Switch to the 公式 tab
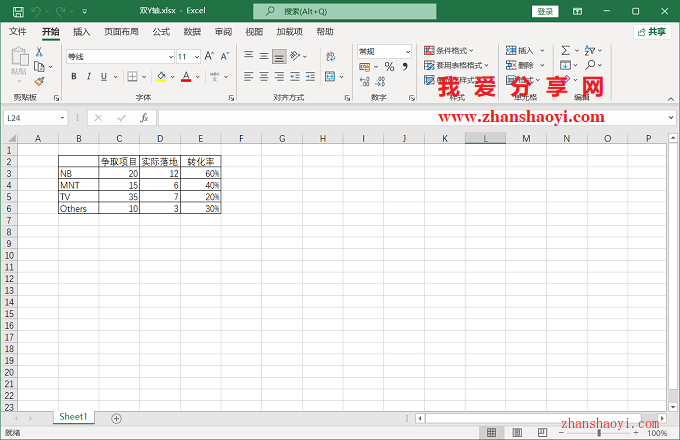This screenshot has width=680, height=440. 161,32
